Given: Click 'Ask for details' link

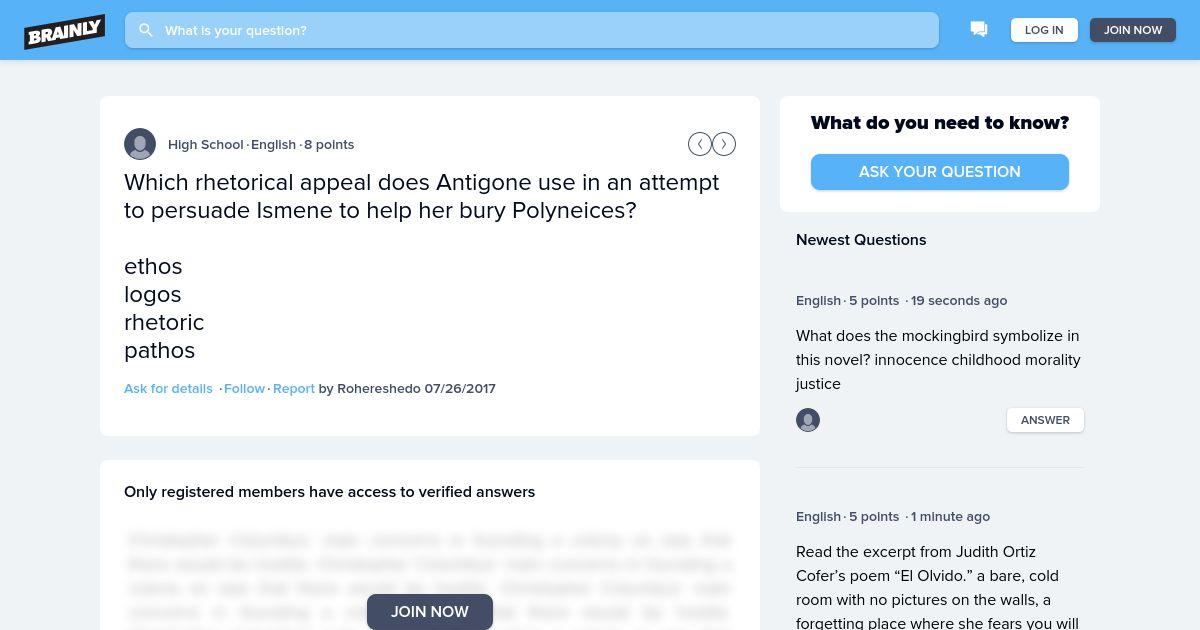Looking at the screenshot, I should click(x=168, y=388).
